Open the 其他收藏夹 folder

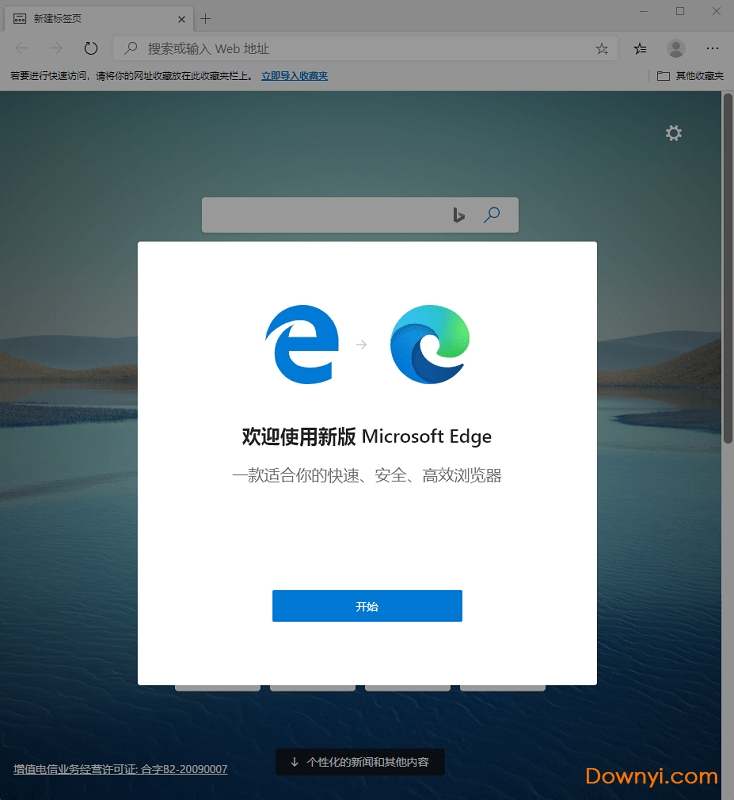point(690,76)
